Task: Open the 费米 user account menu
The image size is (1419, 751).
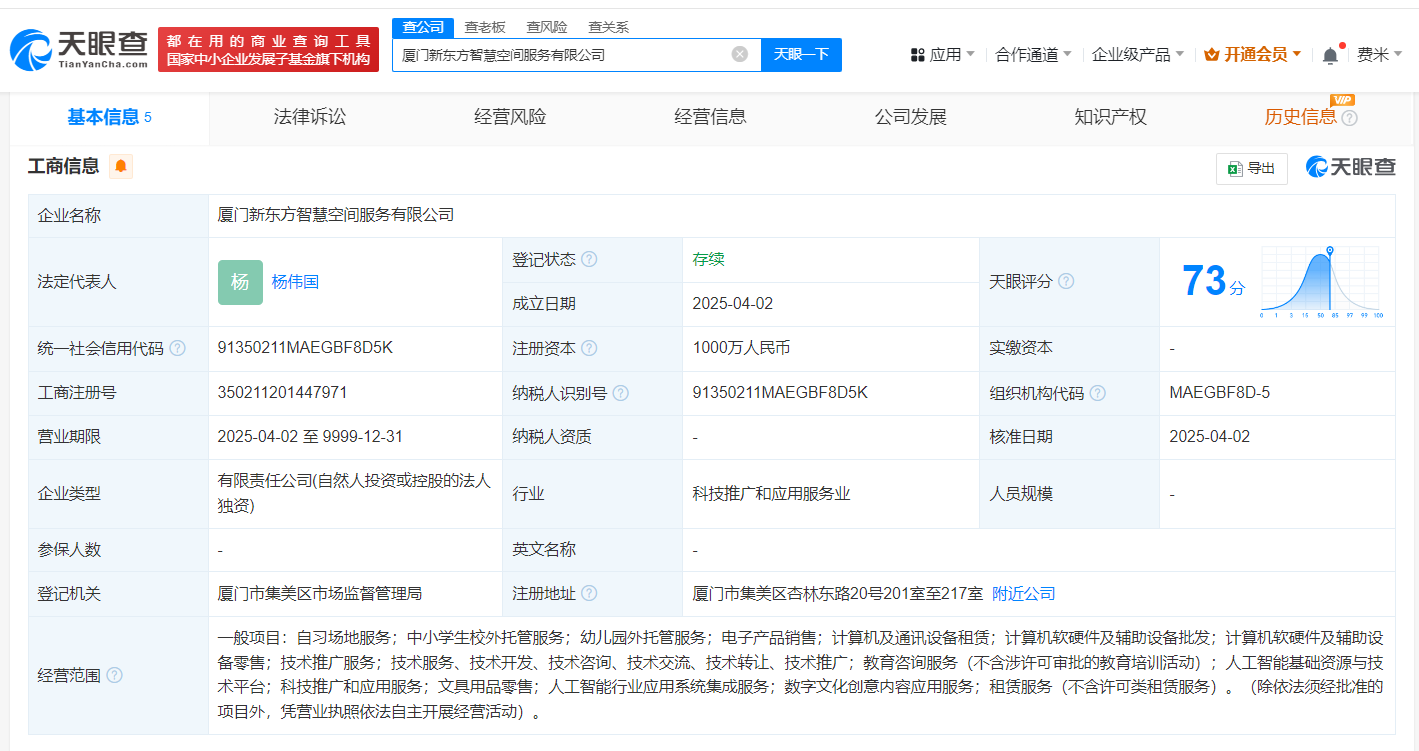Action: pyautogui.click(x=1379, y=54)
